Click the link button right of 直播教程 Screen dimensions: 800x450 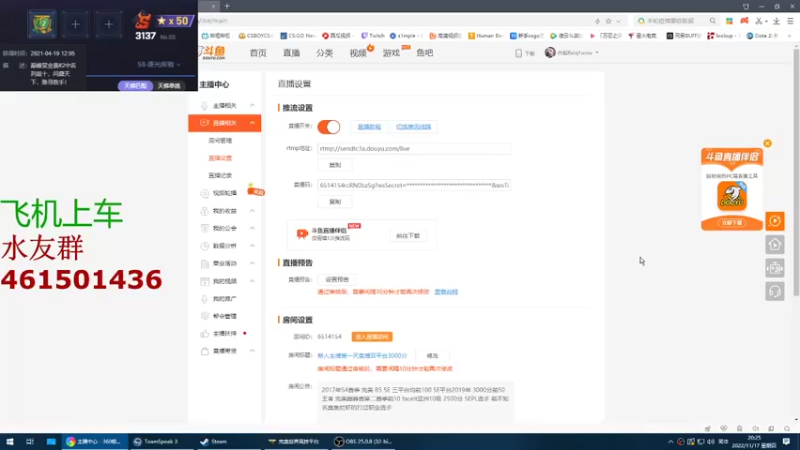coord(413,127)
